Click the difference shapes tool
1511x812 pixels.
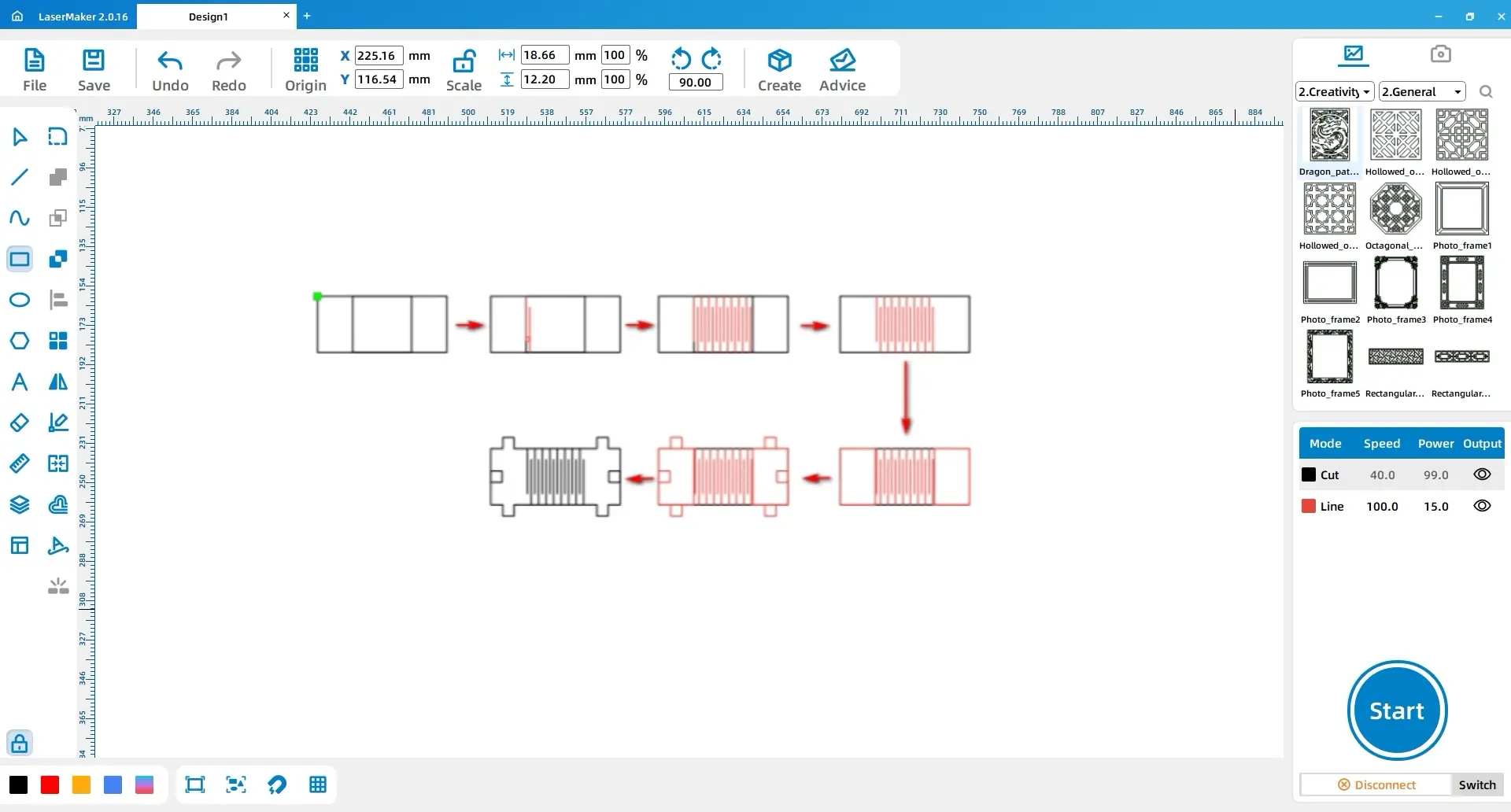point(58,218)
